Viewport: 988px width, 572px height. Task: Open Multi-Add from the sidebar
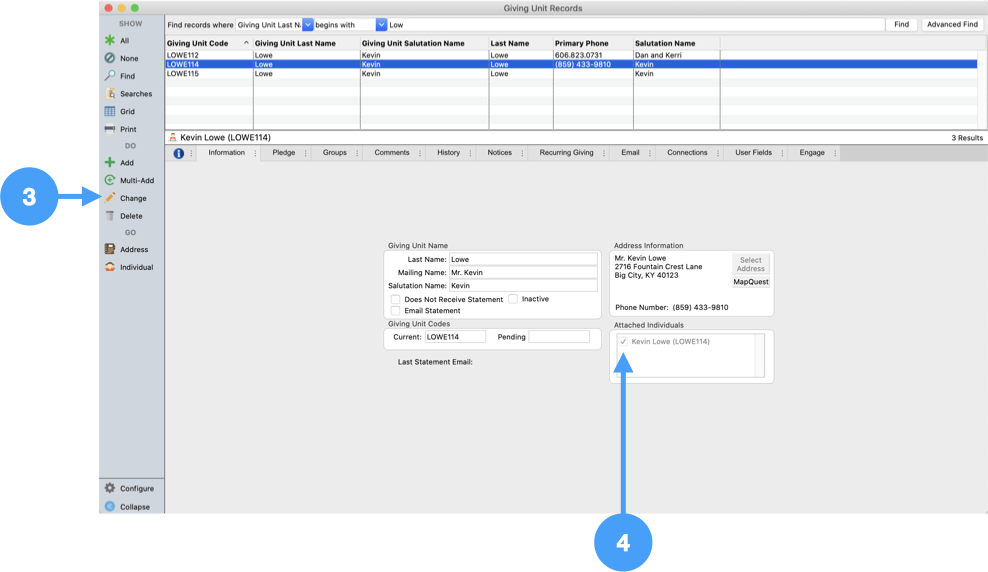(x=110, y=180)
